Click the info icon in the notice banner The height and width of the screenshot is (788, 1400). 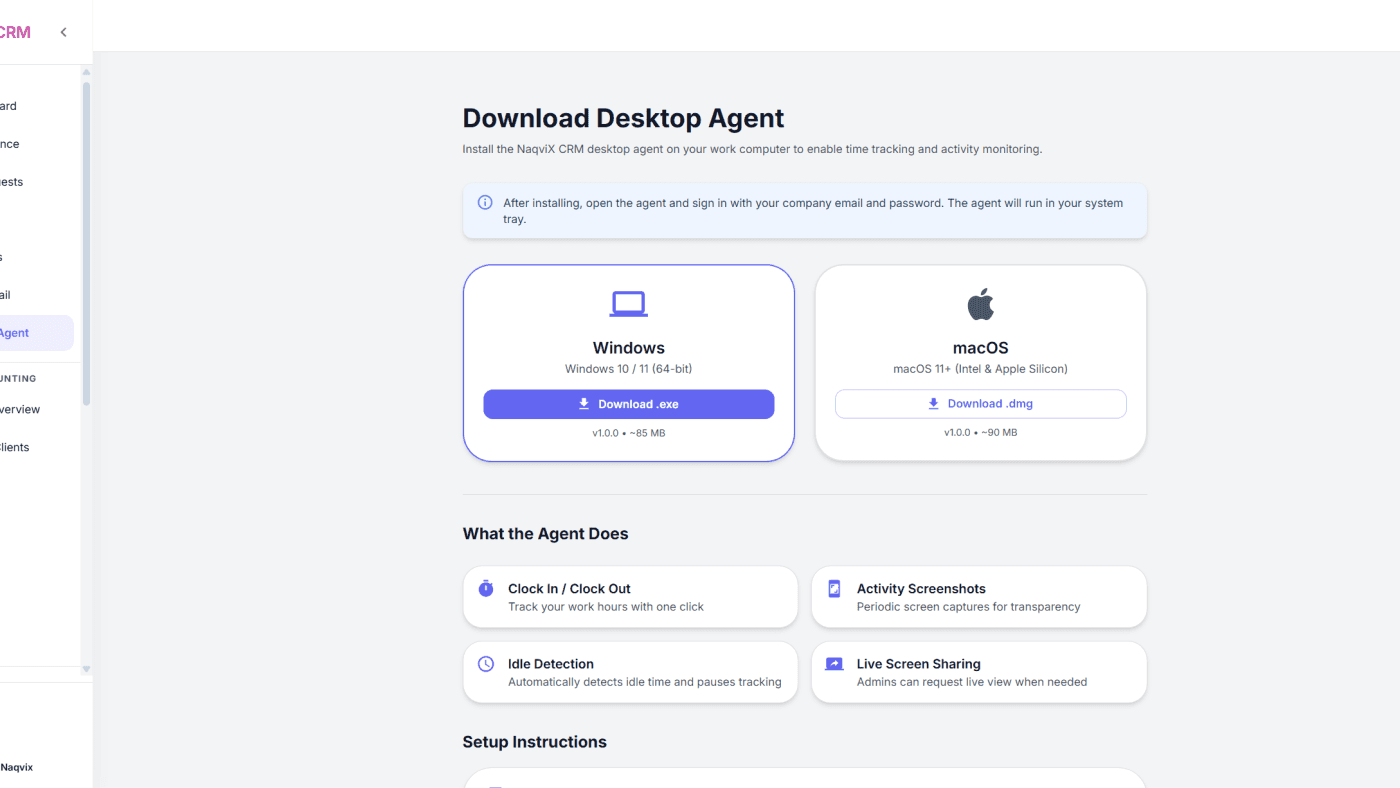point(485,203)
